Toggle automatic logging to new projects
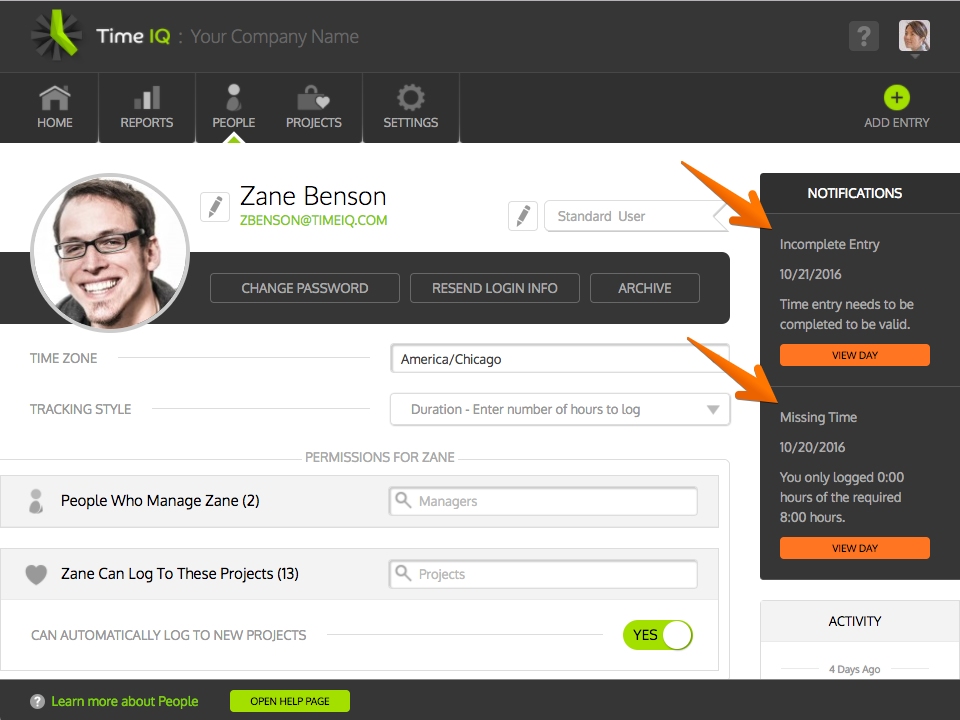 (x=658, y=635)
